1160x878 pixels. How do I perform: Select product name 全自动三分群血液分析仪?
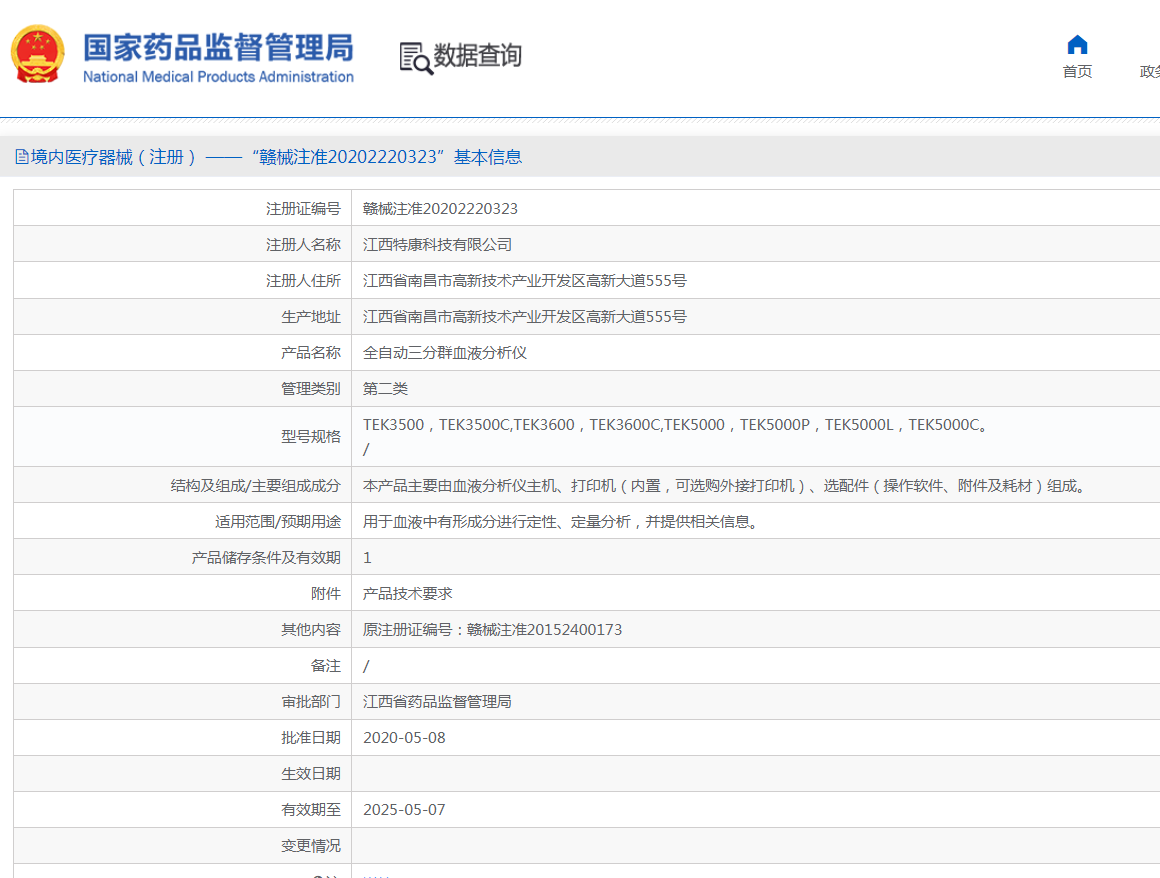(445, 353)
